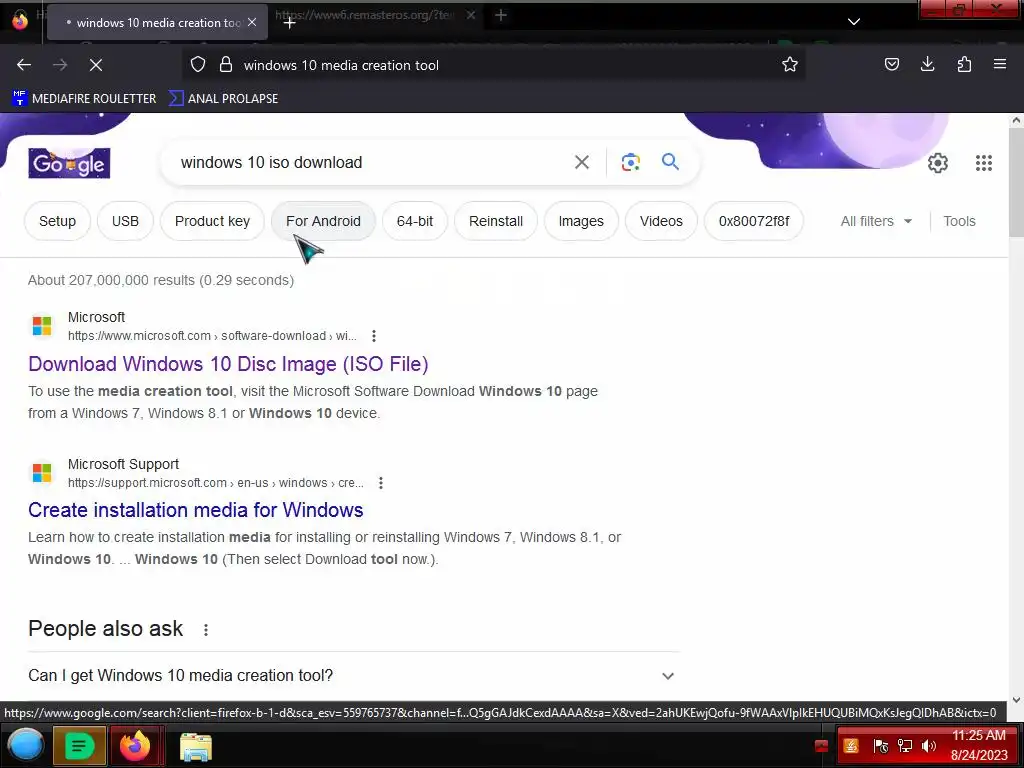Search by image with Google Lens icon

[630, 162]
